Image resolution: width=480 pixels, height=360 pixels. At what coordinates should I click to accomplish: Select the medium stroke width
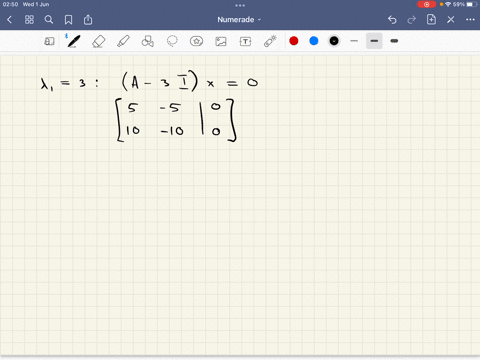click(x=374, y=41)
